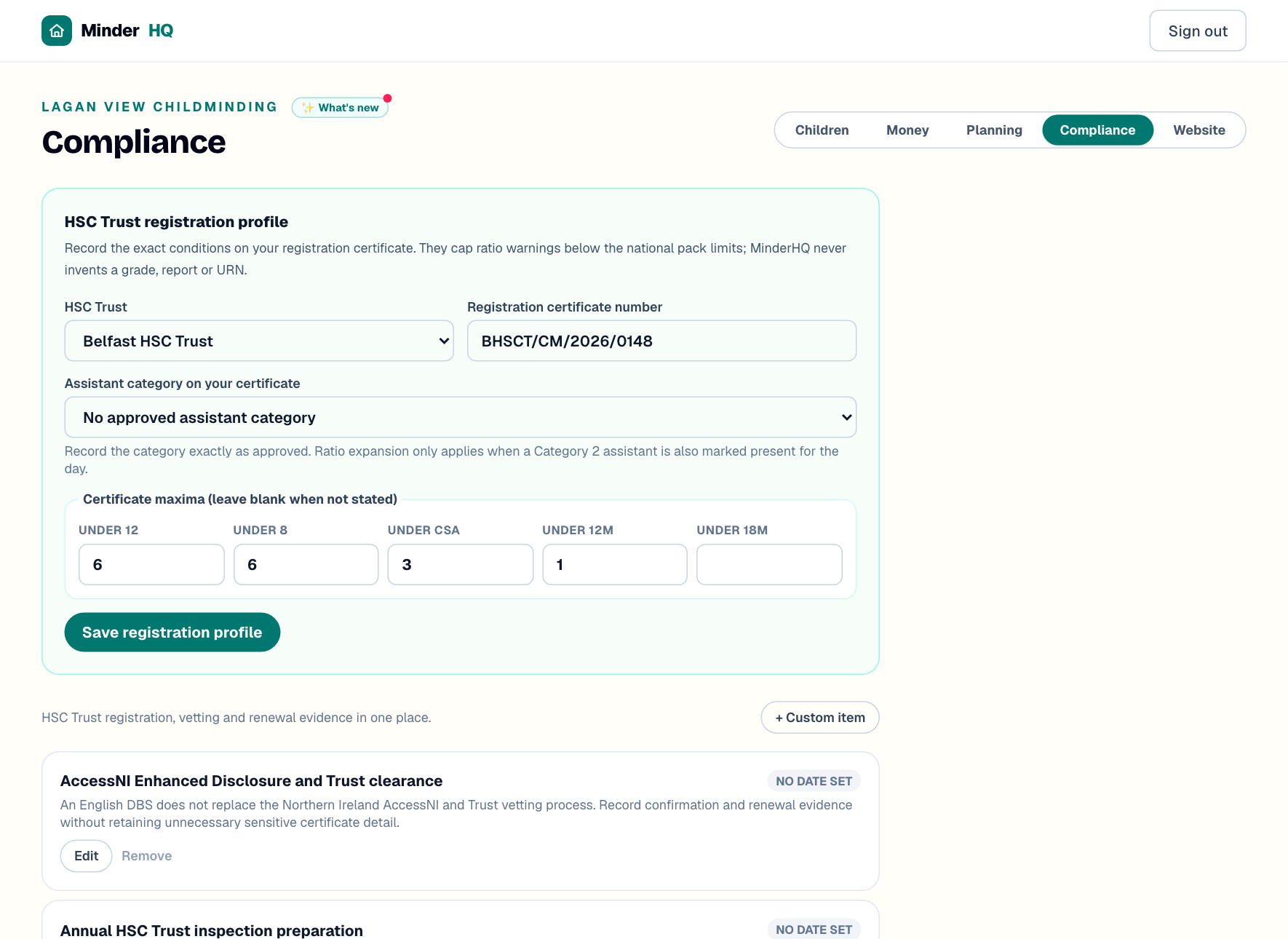Switch to the Children tab
The image size is (1288, 939).
(822, 130)
